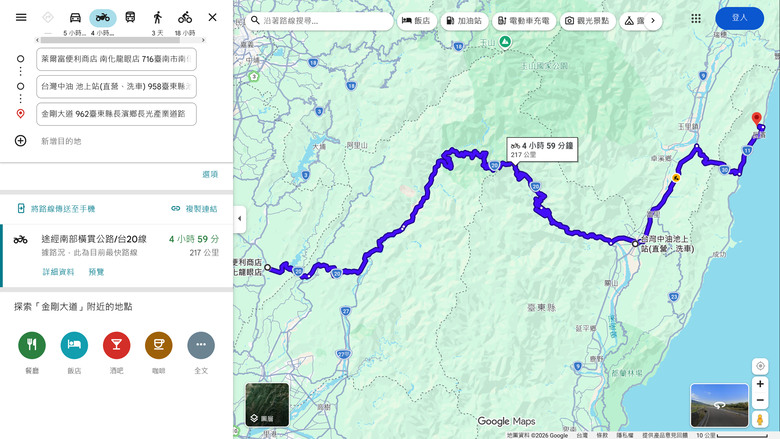Edit destination 金剛大道 field
This screenshot has width=780, height=439.
point(116,114)
